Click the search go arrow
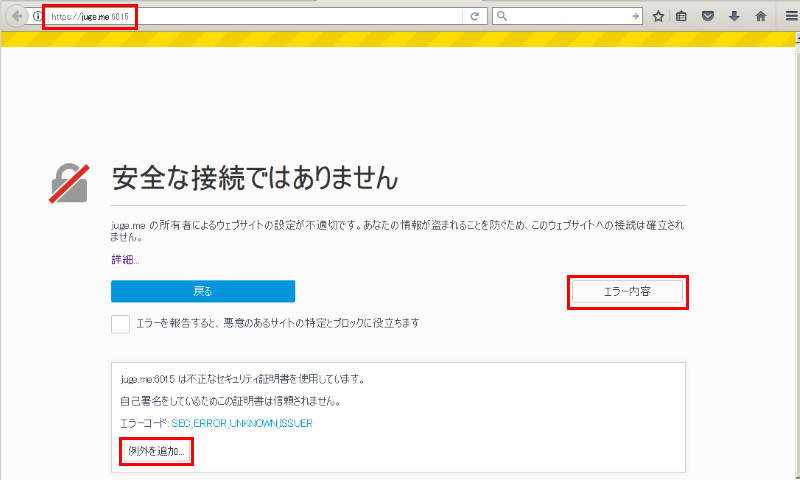The image size is (800, 480). [635, 16]
